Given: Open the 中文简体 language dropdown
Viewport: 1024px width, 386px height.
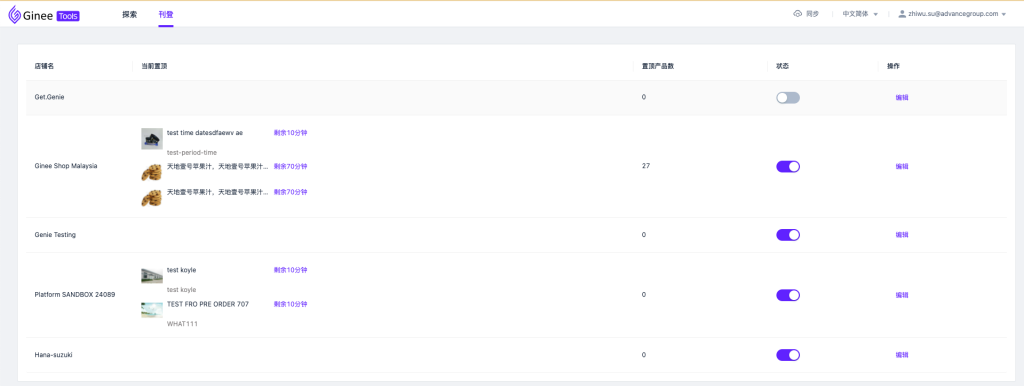Looking at the screenshot, I should pos(860,14).
